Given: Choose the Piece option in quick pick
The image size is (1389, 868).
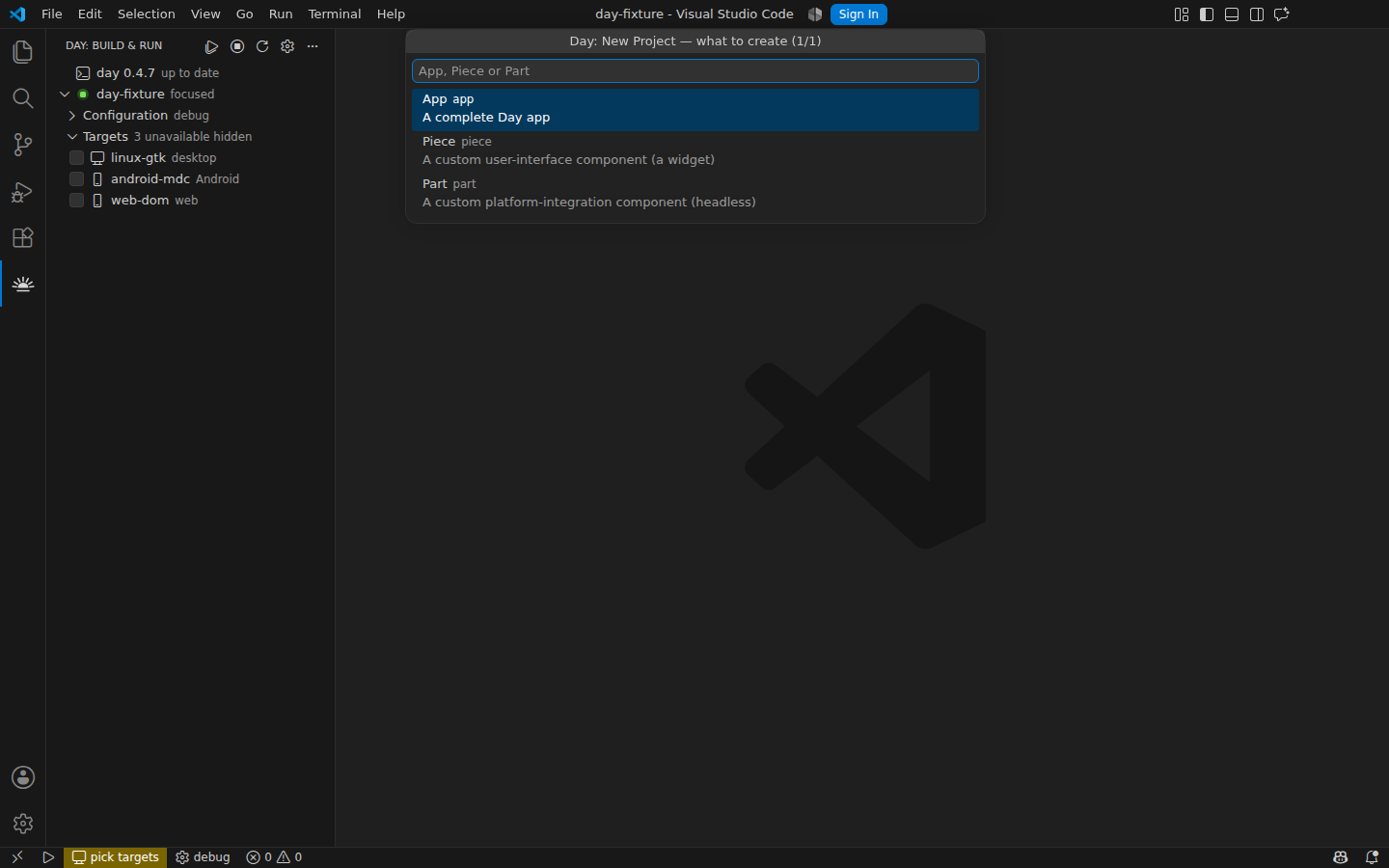Looking at the screenshot, I should click(695, 151).
